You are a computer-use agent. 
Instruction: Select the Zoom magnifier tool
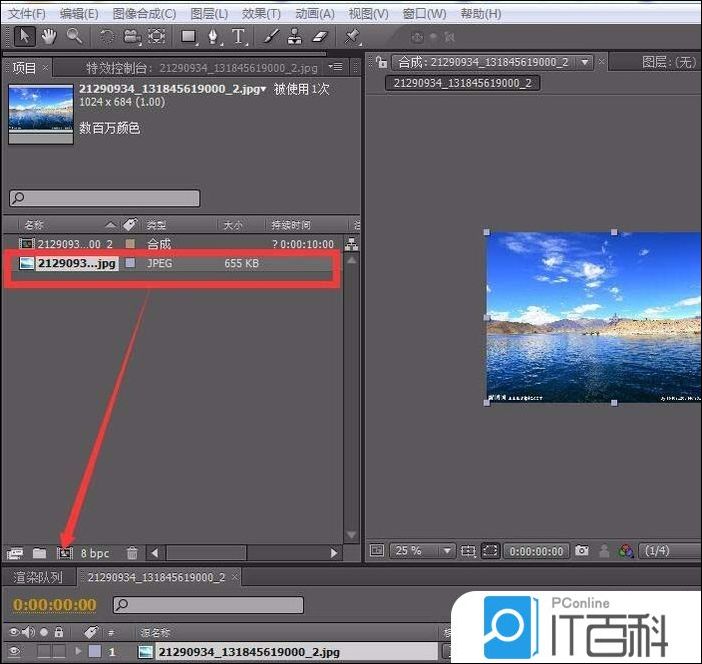(73, 36)
